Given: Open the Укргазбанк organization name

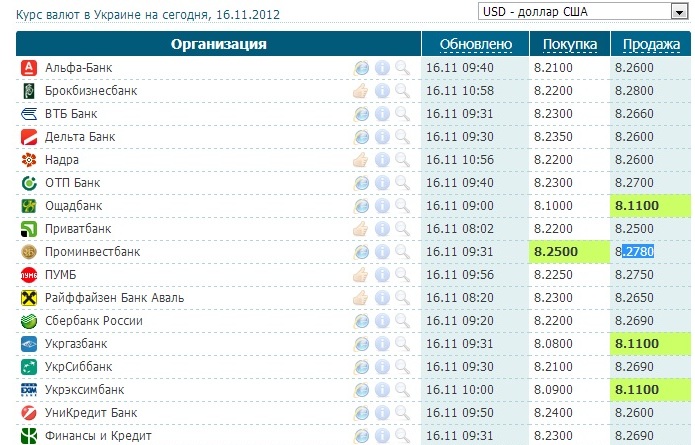Looking at the screenshot, I should coord(76,344).
